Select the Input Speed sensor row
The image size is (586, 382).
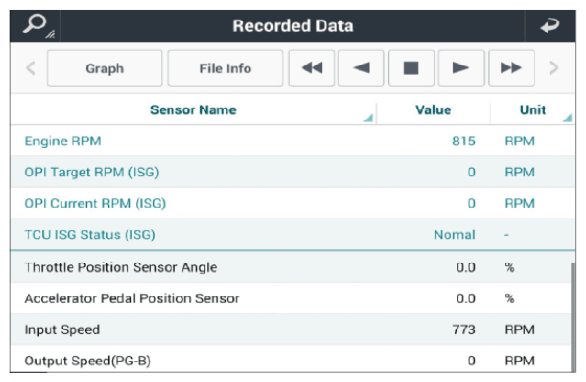click(x=291, y=330)
